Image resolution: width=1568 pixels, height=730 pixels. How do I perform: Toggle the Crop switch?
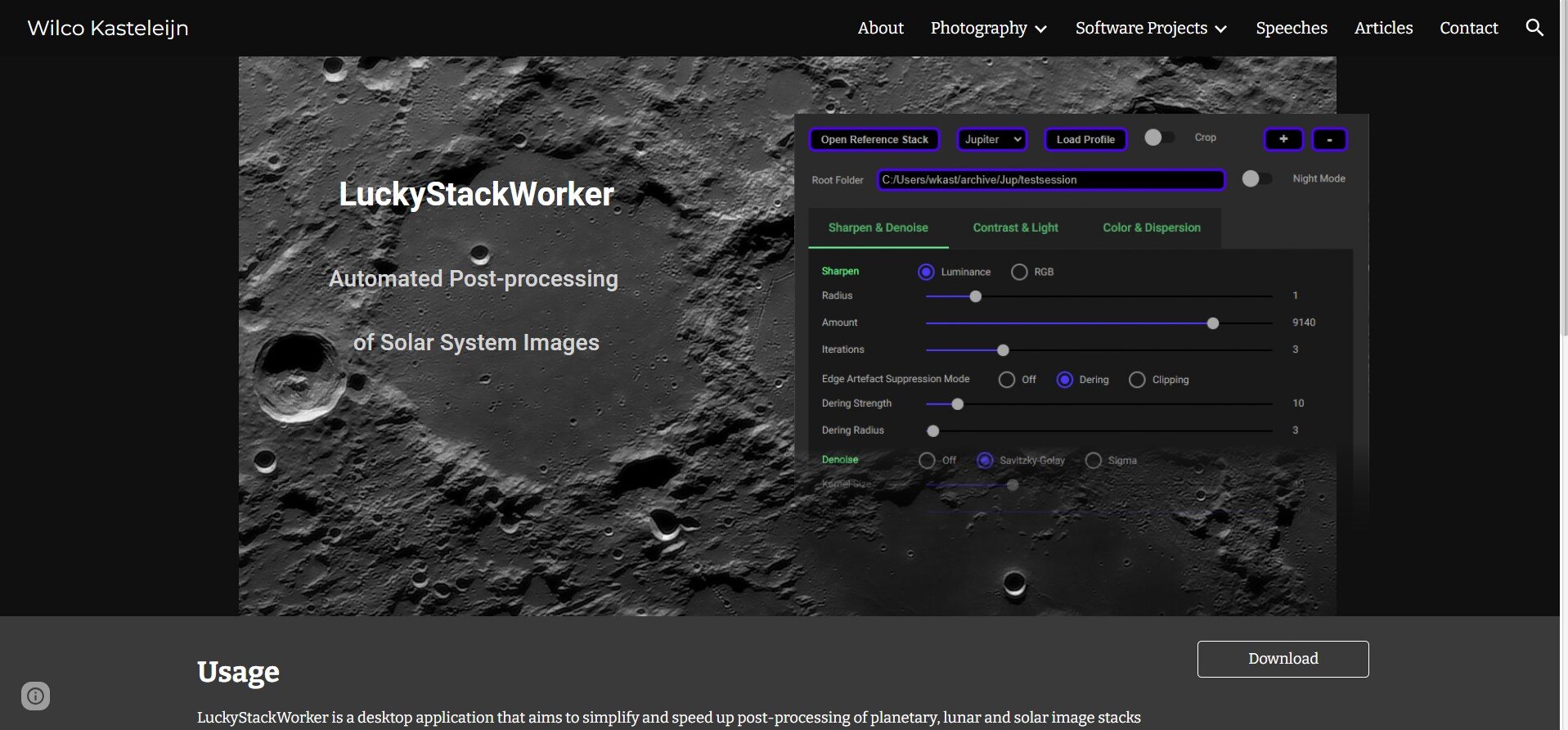[1159, 137]
